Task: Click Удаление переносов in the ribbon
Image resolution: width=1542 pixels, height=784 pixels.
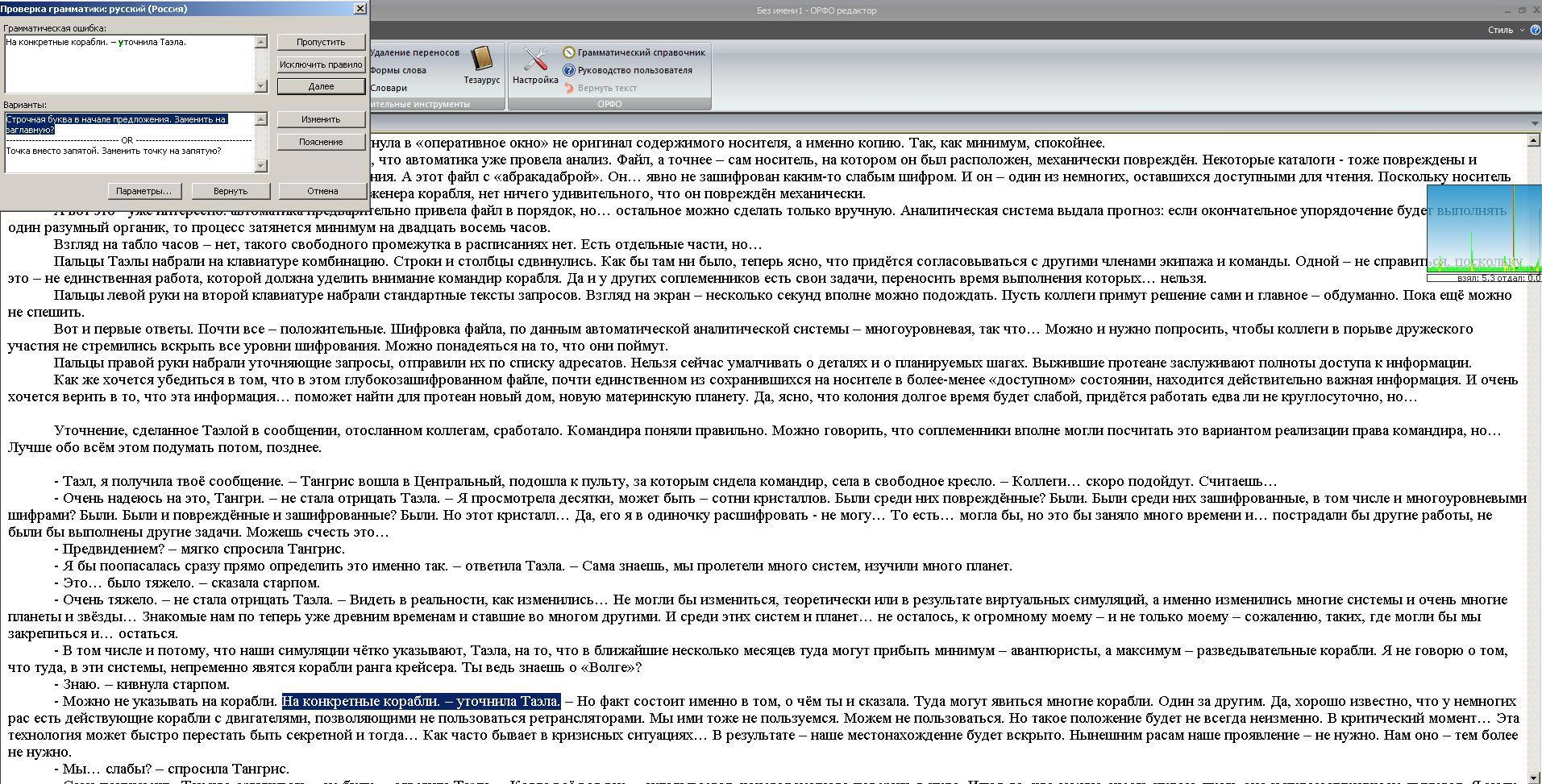Action: coord(414,52)
